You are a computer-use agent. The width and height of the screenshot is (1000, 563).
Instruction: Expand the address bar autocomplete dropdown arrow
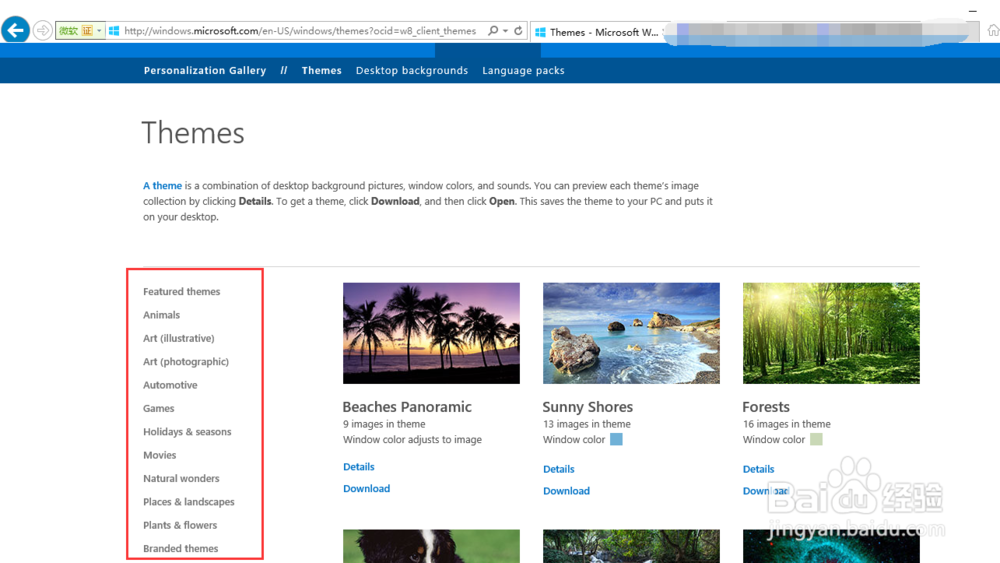coord(505,31)
